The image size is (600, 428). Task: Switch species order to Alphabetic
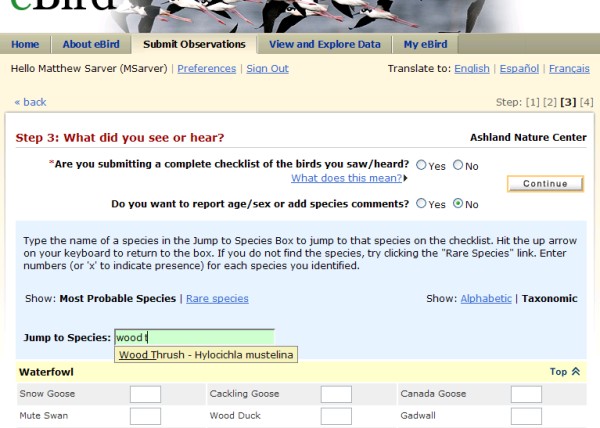pyautogui.click(x=486, y=298)
